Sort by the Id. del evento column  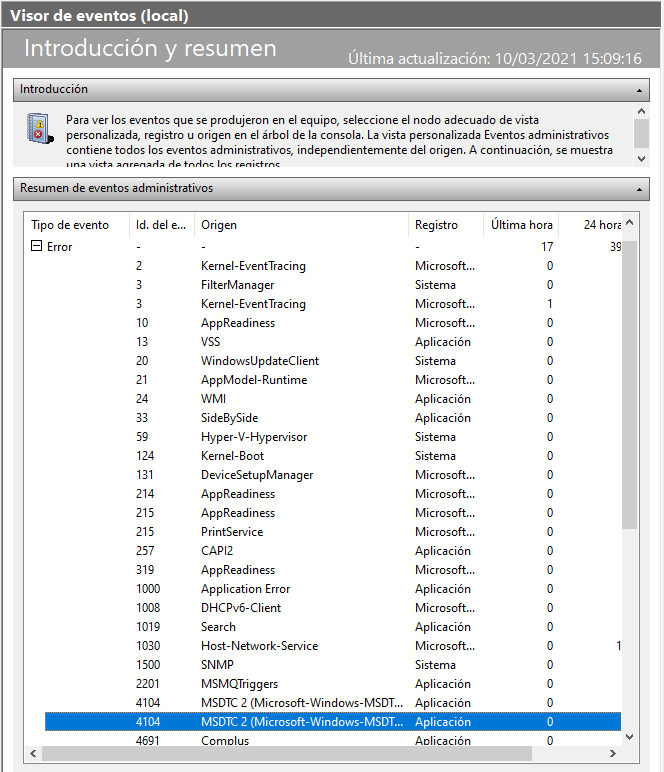point(161,225)
